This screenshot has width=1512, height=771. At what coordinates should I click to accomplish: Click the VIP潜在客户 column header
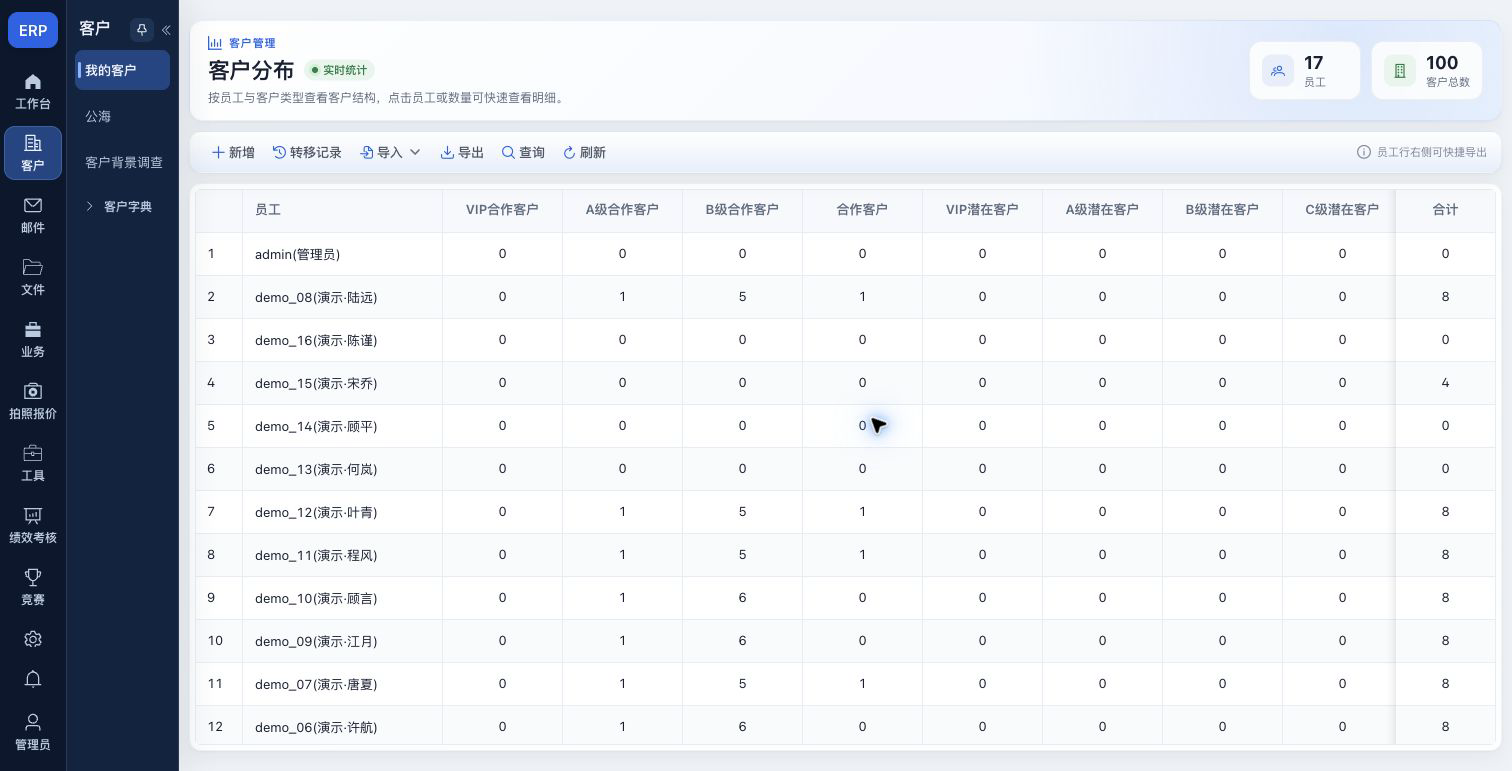(982, 210)
